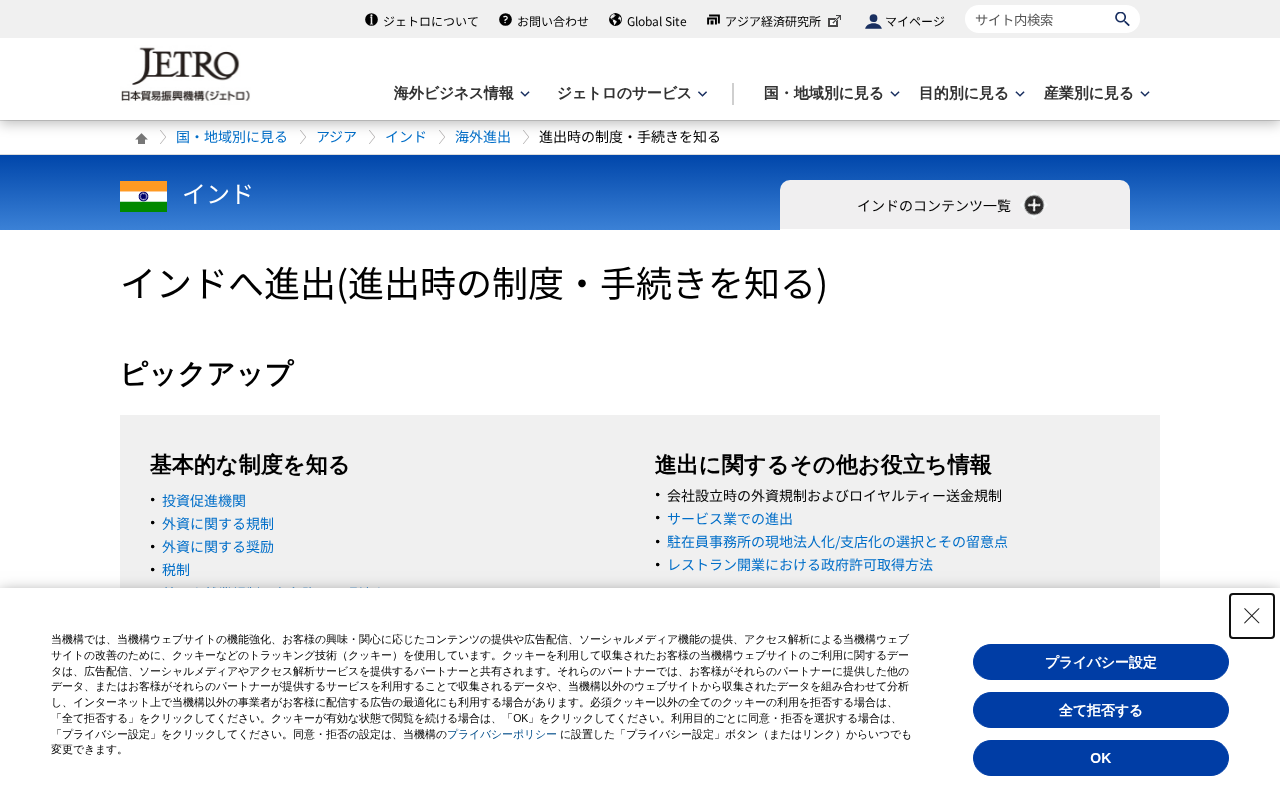1280x800 pixels.
Task: Click the plus icon beside インドのコンテンツ一覧
Action: [x=1034, y=205]
